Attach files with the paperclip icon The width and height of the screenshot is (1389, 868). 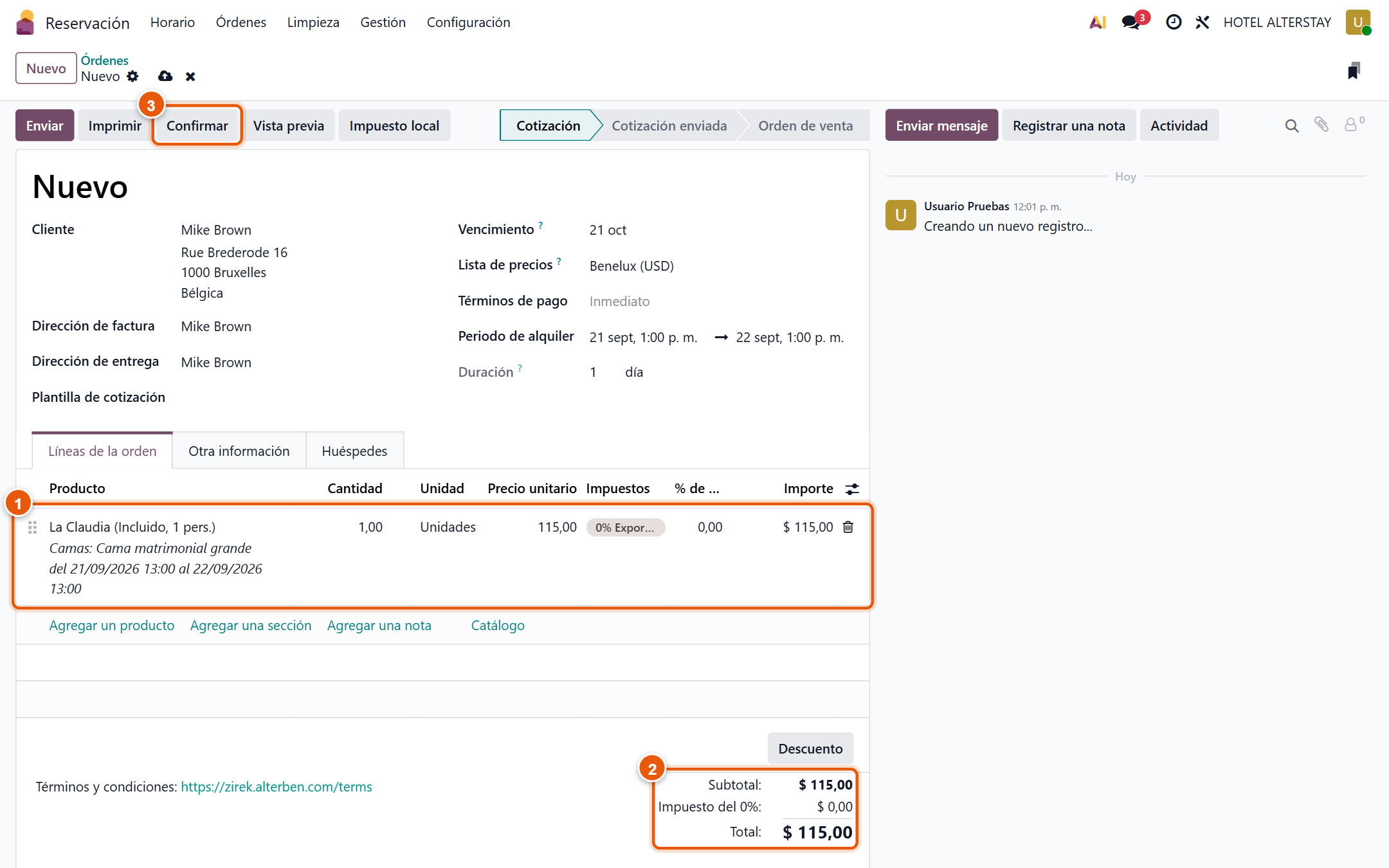pyautogui.click(x=1321, y=125)
